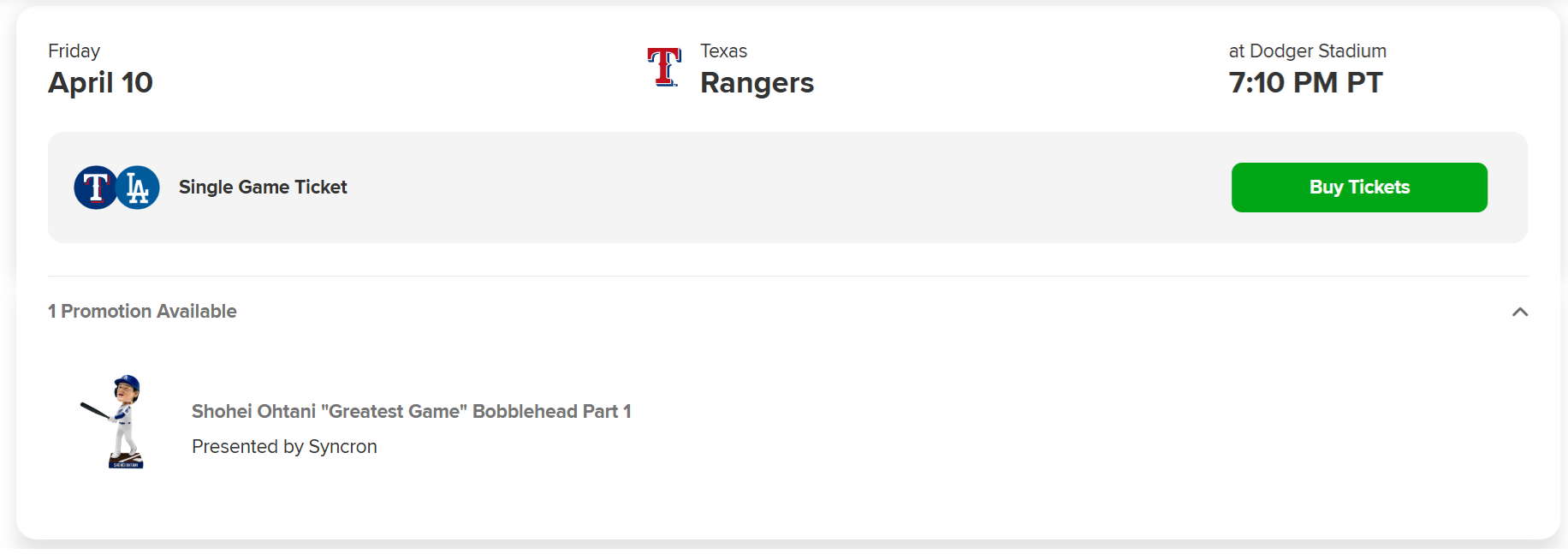
Task: Click the round Dodgers LA badge icon
Action: (139, 188)
